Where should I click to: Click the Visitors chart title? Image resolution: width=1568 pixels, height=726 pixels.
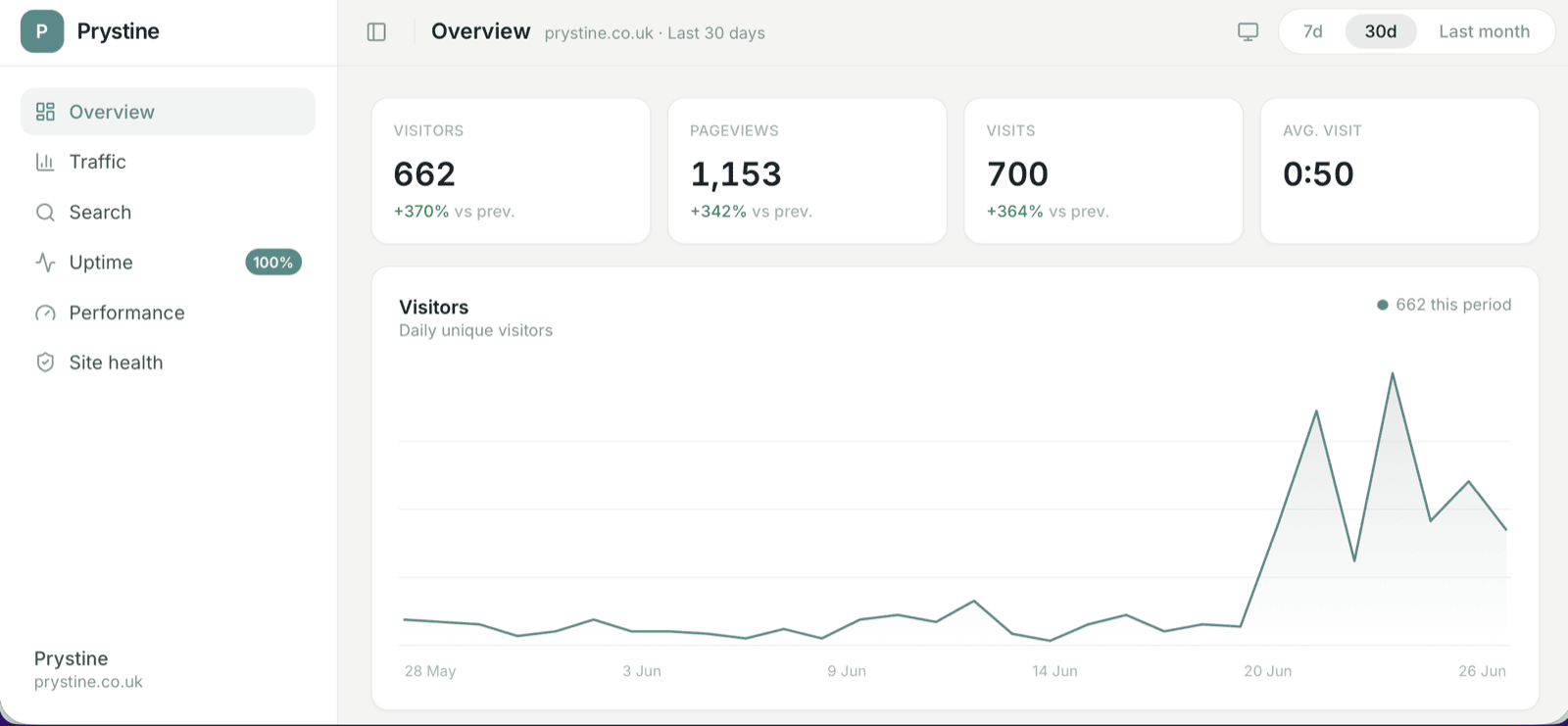(x=433, y=308)
